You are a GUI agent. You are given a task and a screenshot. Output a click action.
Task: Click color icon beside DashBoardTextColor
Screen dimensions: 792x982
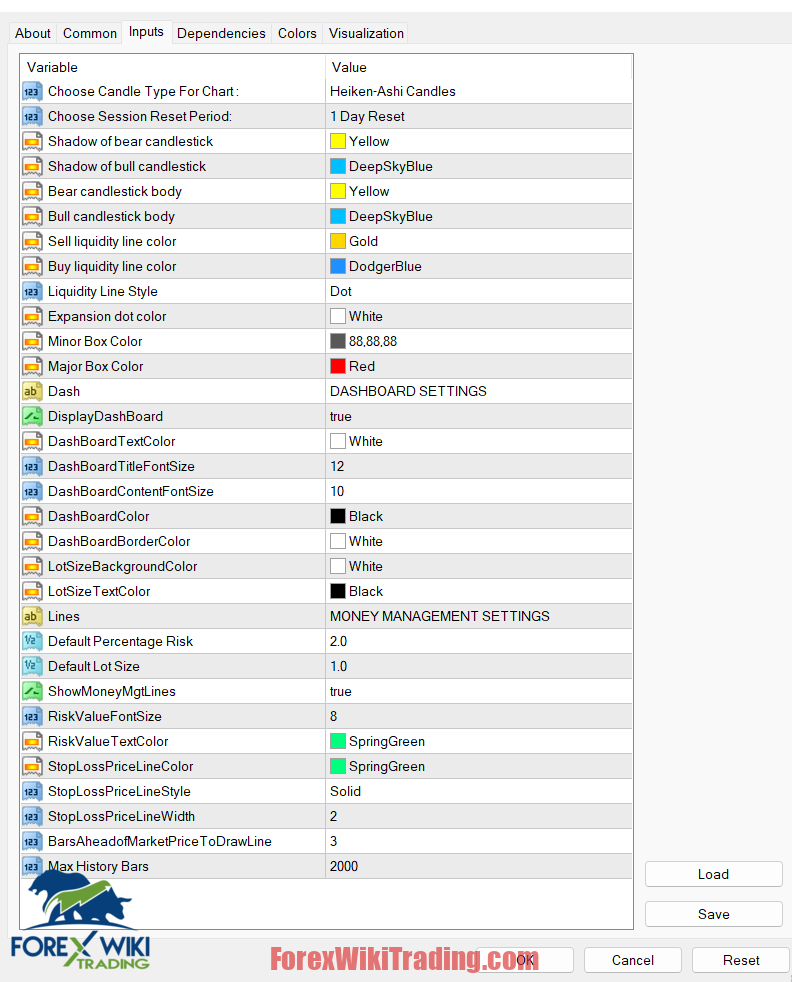point(32,442)
